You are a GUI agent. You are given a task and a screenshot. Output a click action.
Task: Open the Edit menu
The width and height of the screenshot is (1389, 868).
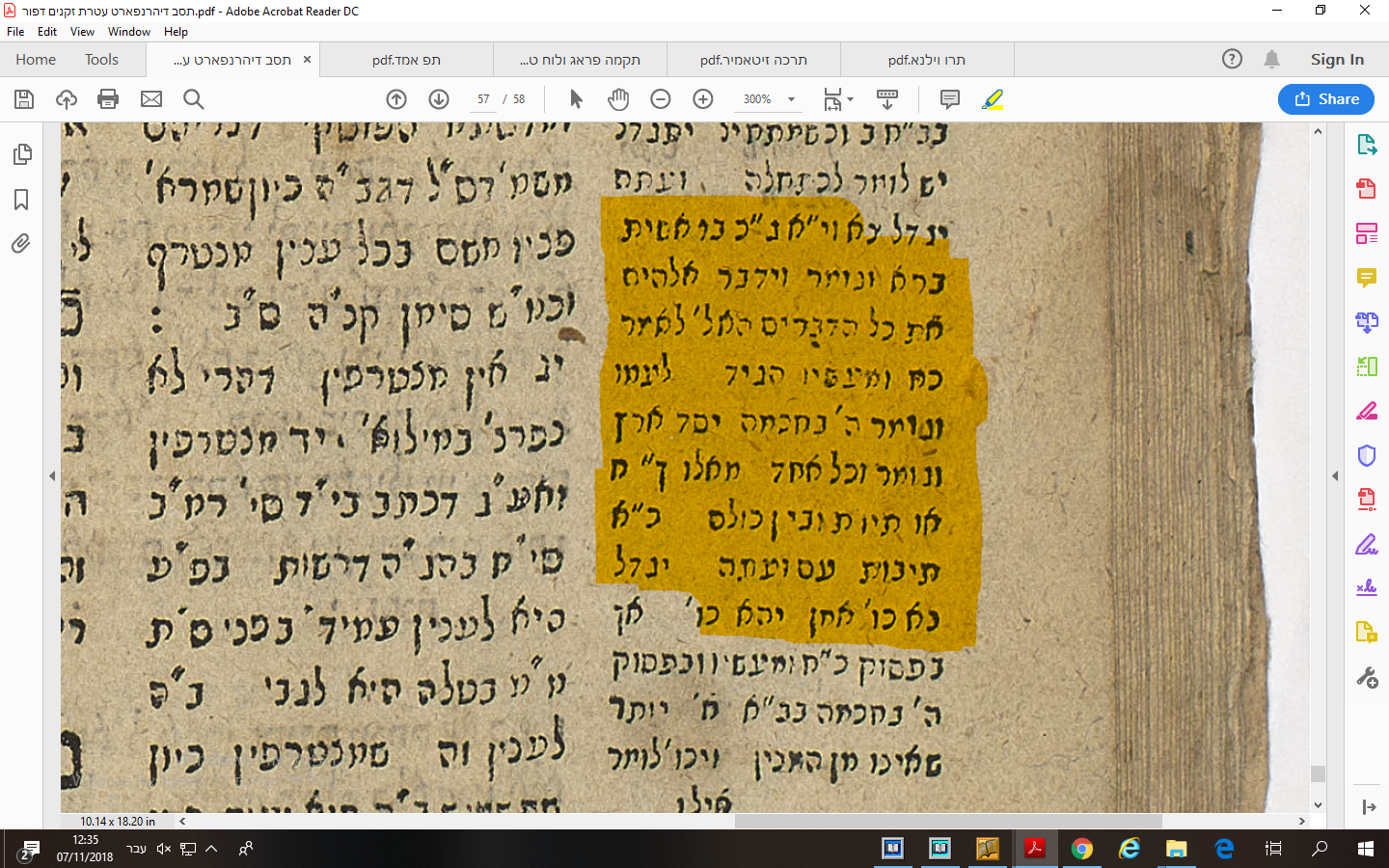pos(47,32)
